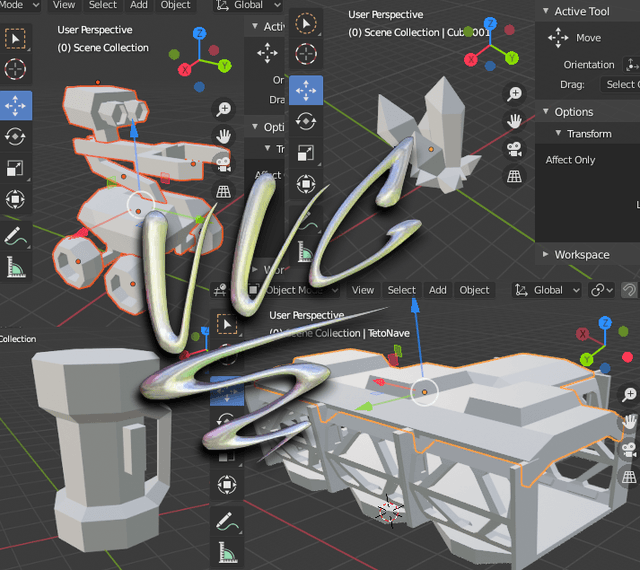Click the Y axis on robot viewport gizmo
The height and width of the screenshot is (570, 640).
point(224,65)
